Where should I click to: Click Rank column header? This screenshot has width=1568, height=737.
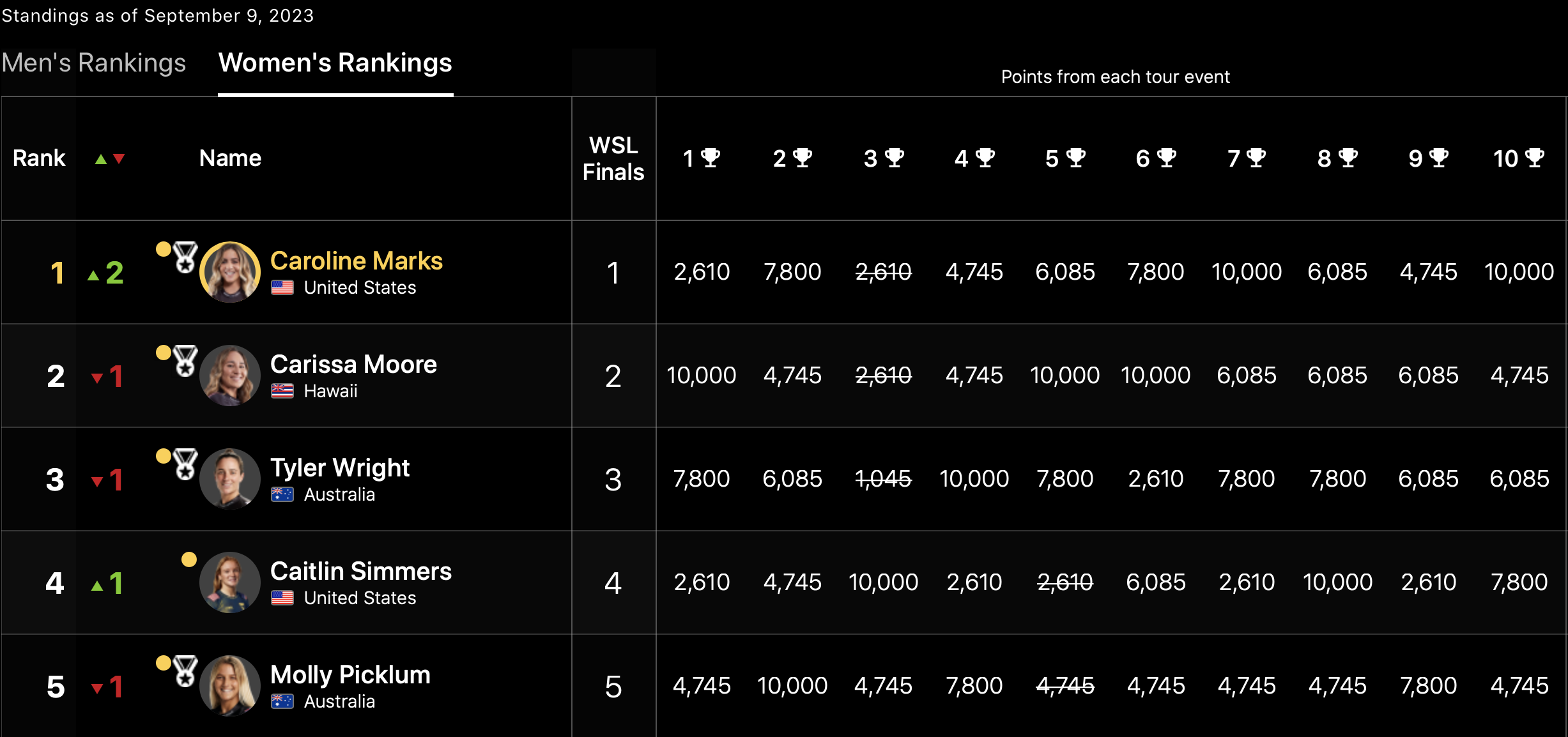[x=39, y=158]
